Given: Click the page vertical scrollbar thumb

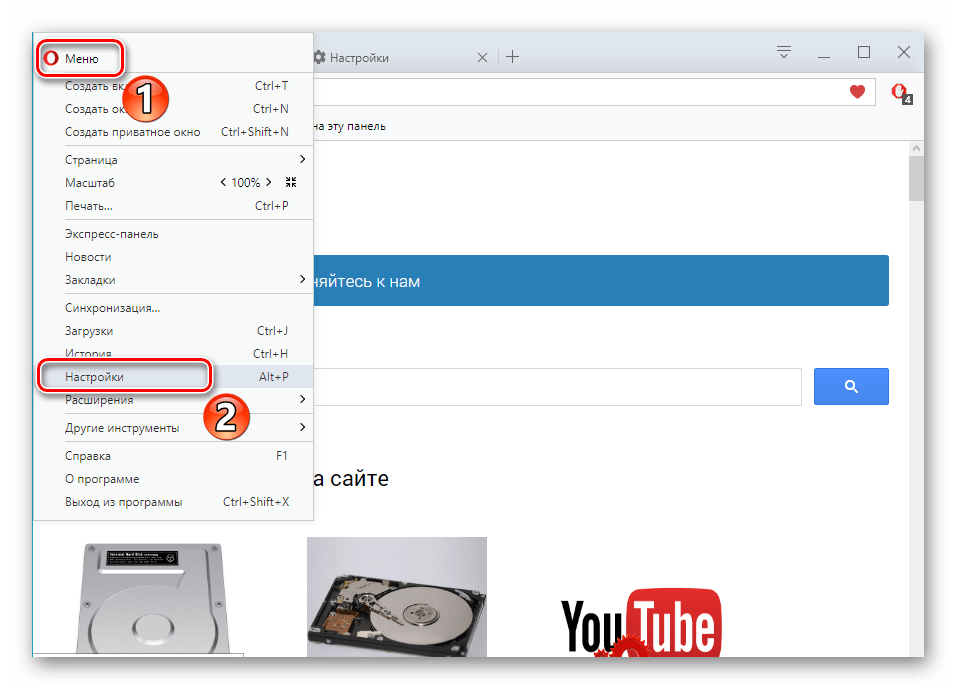Looking at the screenshot, I should tap(915, 178).
